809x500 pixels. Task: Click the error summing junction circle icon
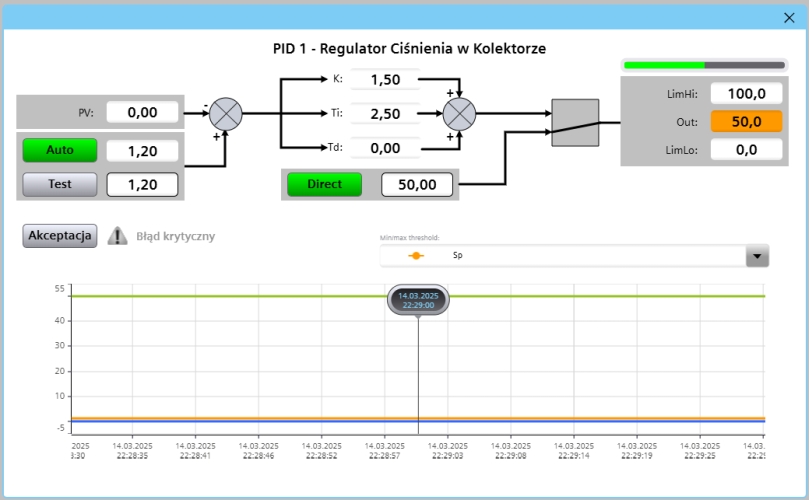(229, 113)
